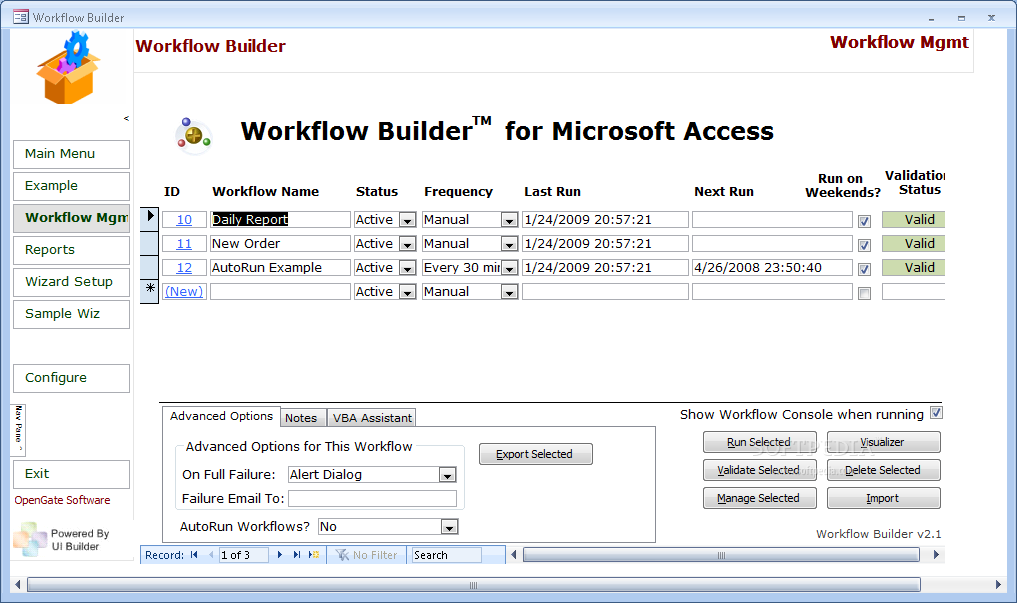The height and width of the screenshot is (603, 1017).
Task: Click Manage Selected button
Action: [760, 498]
